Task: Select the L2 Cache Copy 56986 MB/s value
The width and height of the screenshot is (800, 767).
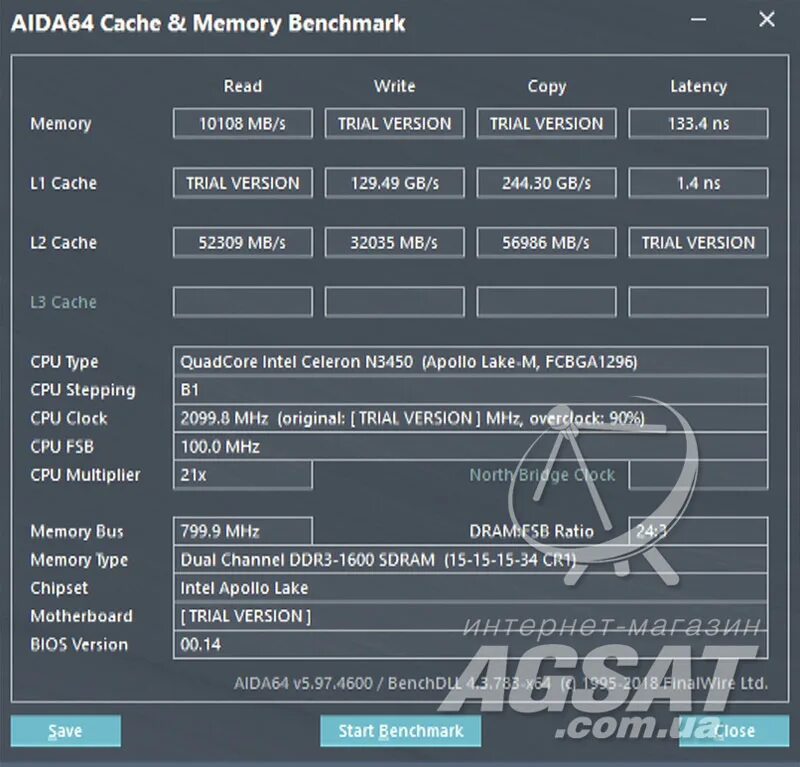Action: pyautogui.click(x=546, y=242)
